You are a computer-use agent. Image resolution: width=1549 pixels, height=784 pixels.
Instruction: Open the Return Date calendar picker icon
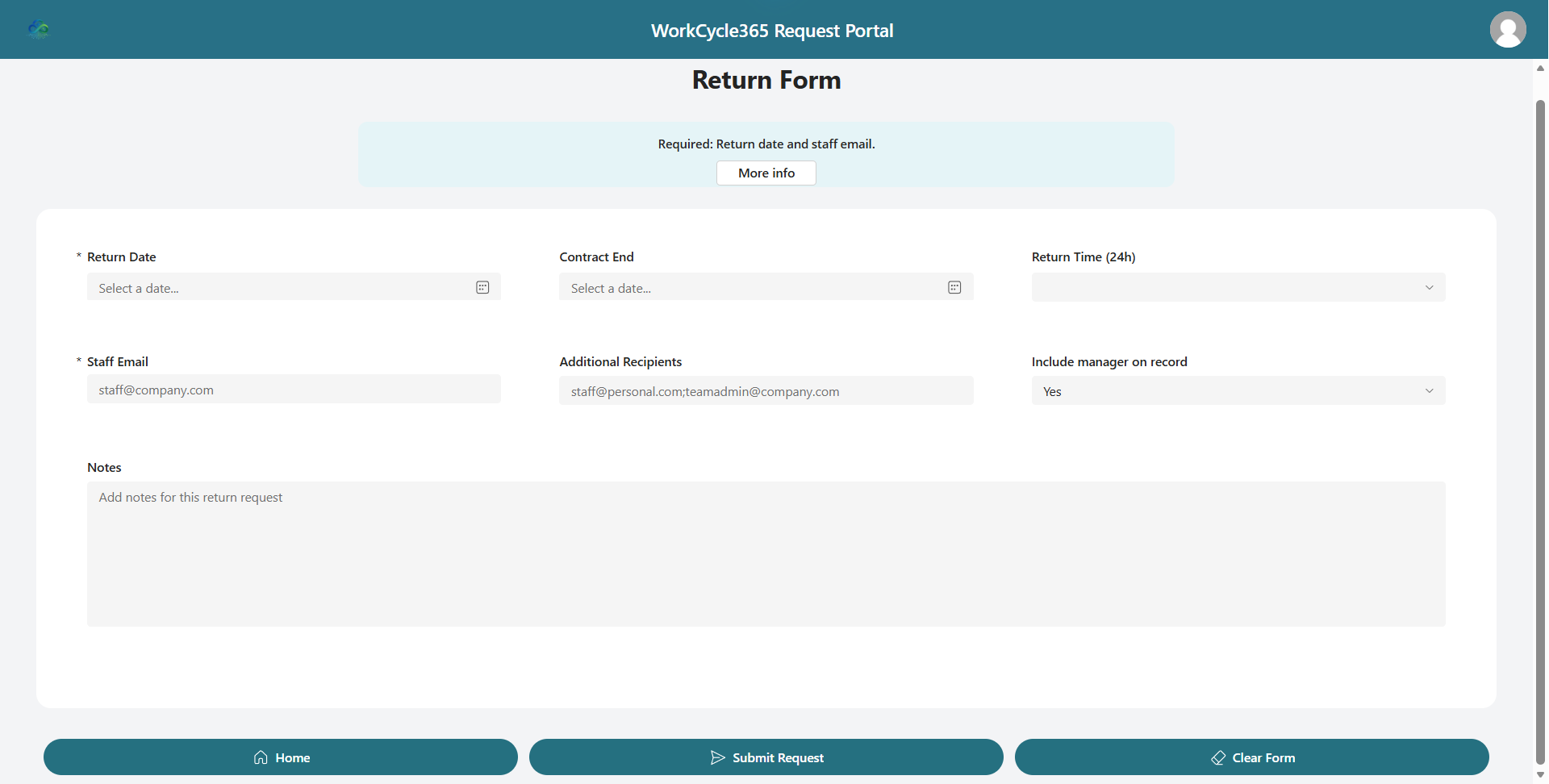(482, 287)
